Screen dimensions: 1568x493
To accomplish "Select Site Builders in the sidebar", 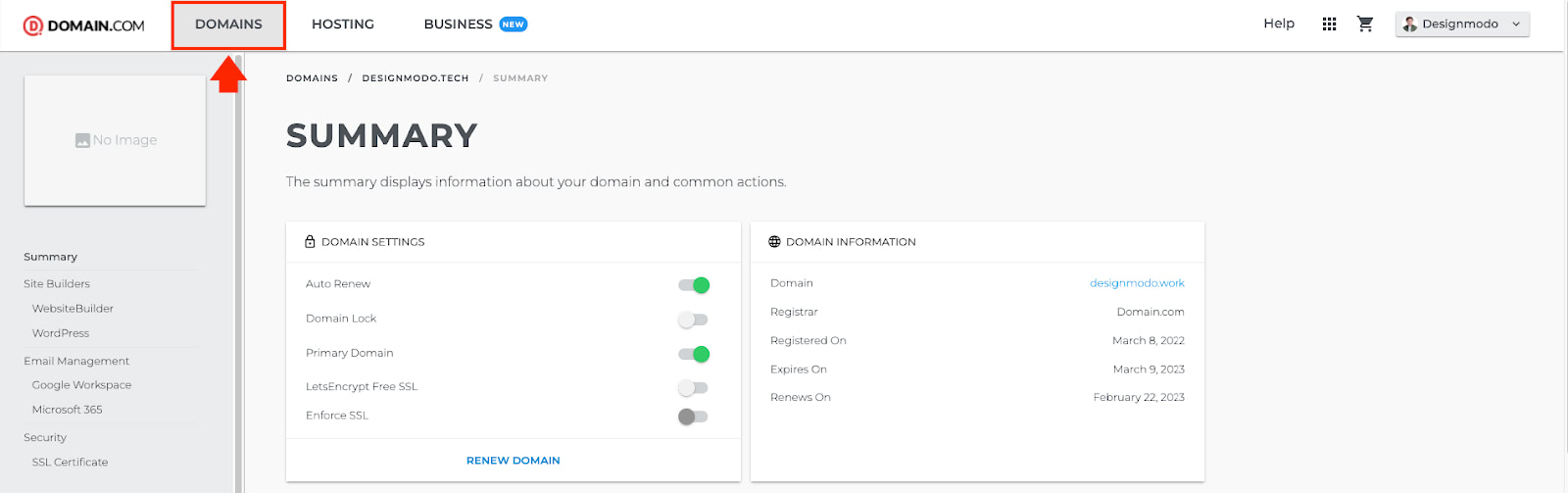I will [57, 284].
